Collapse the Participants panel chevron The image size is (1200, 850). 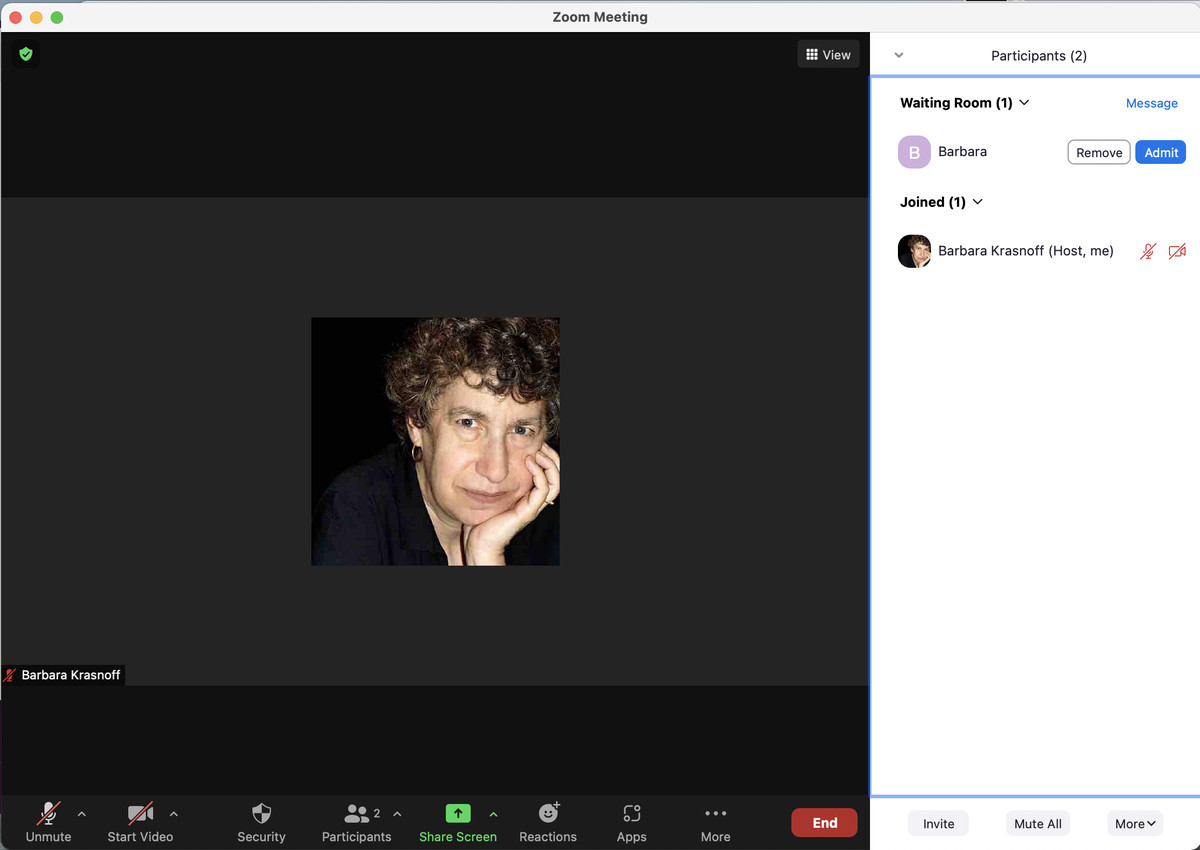(898, 56)
